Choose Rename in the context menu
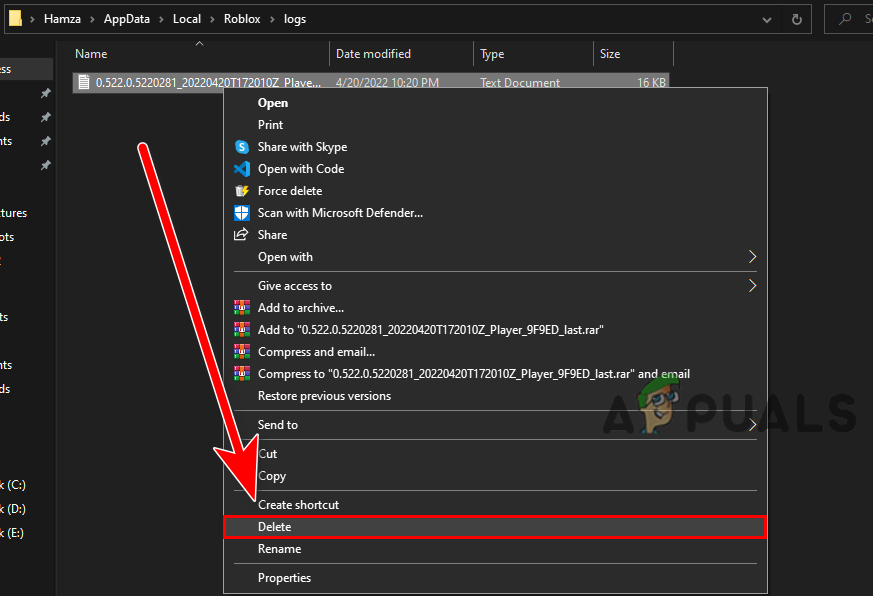 (x=279, y=549)
